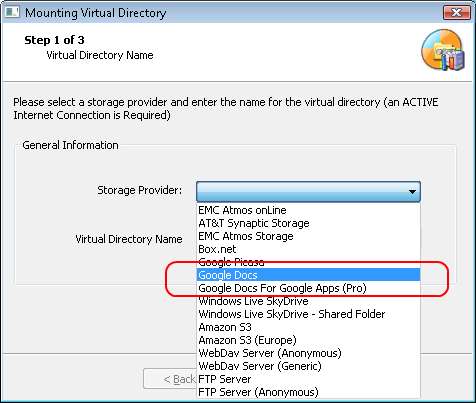This screenshot has width=476, height=403.
Task: Select Amazon S3 (Europe) entry
Action: pos(308,340)
